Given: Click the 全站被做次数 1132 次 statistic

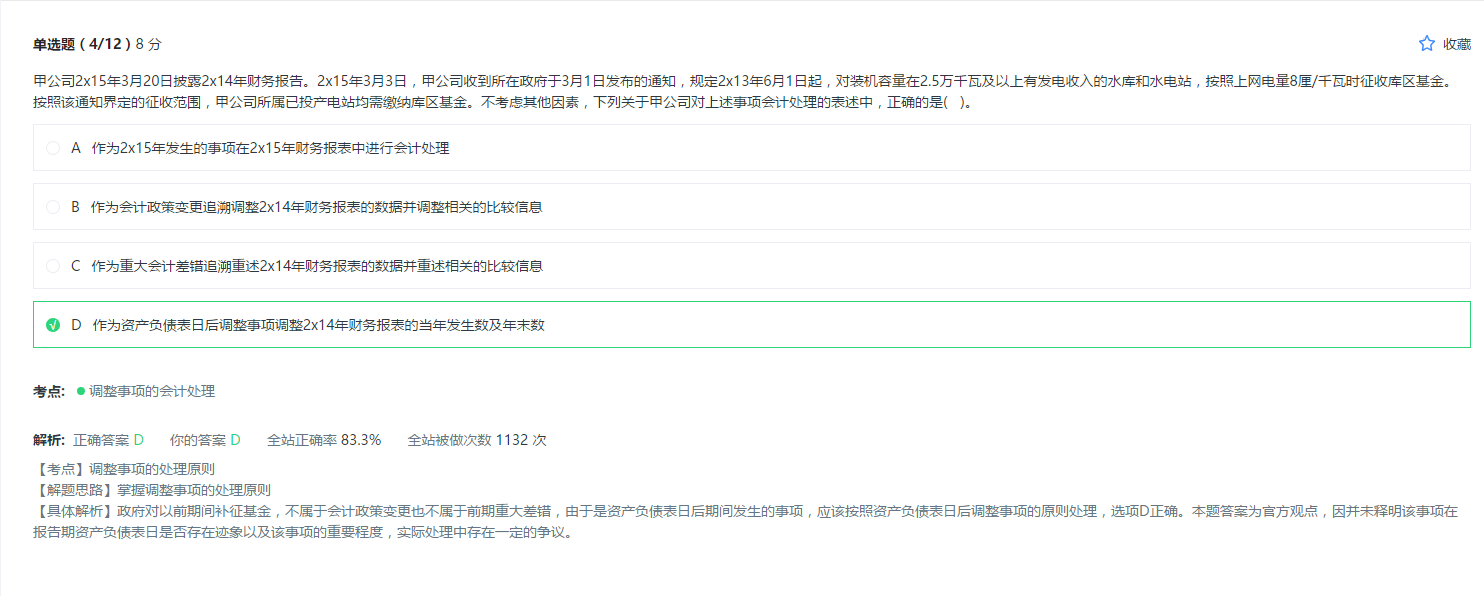Looking at the screenshot, I should pos(477,440).
